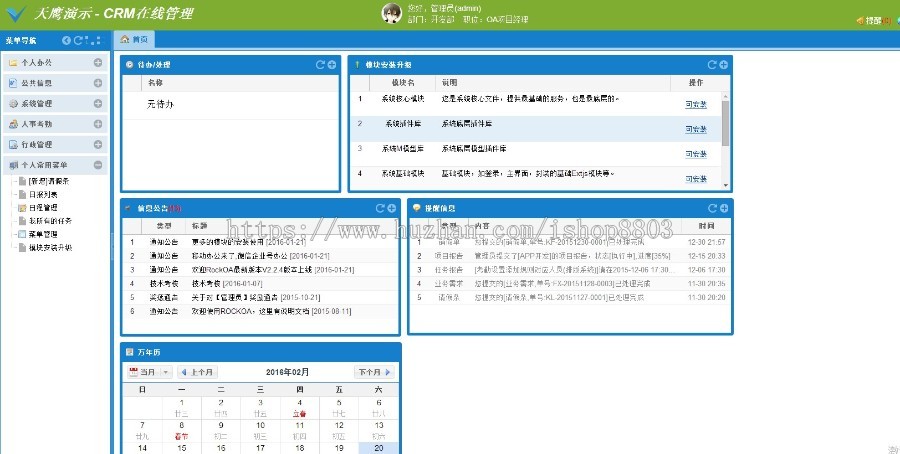Click the 行政管理 icon in sidebar
The height and width of the screenshot is (454, 900).
[13, 145]
